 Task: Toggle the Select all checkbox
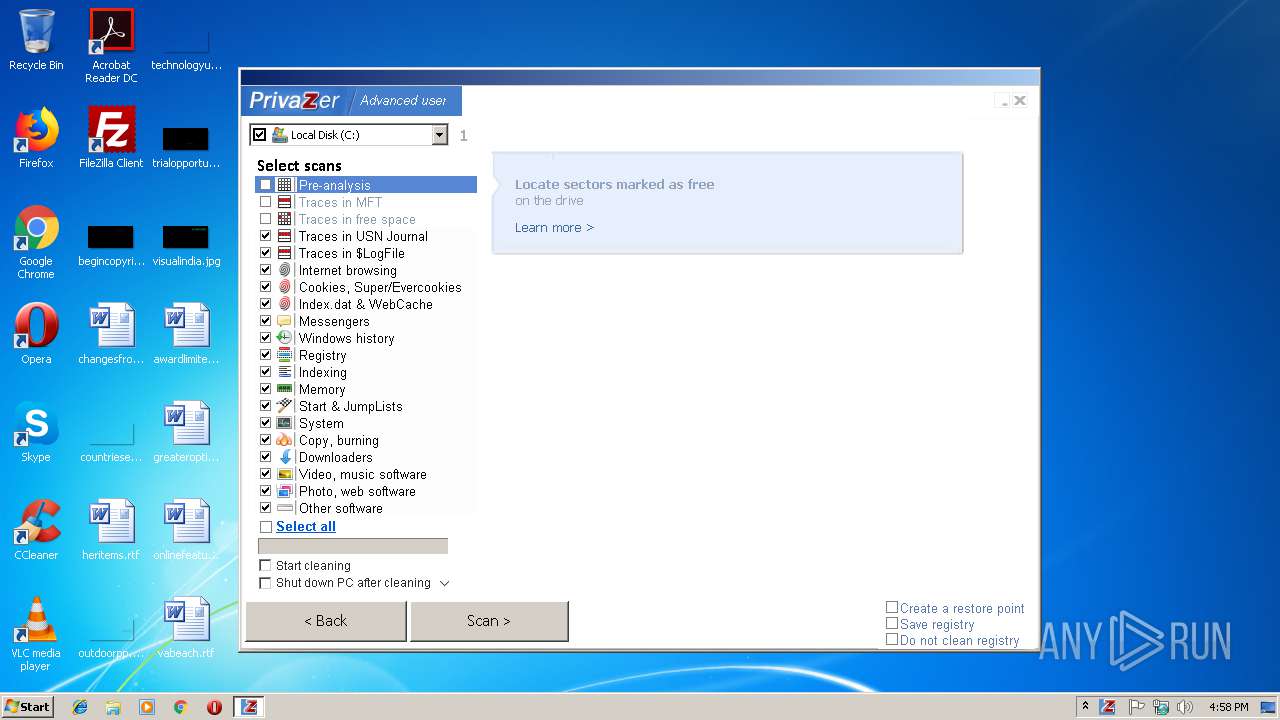point(266,527)
